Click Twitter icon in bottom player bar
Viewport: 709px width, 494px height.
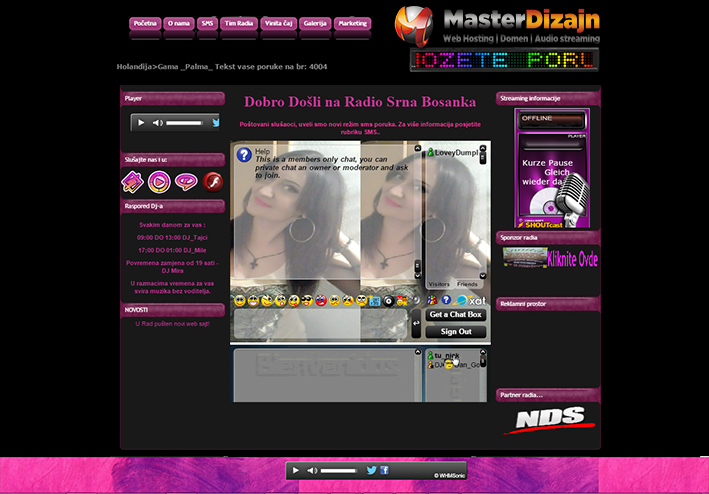pyautogui.click(x=372, y=470)
